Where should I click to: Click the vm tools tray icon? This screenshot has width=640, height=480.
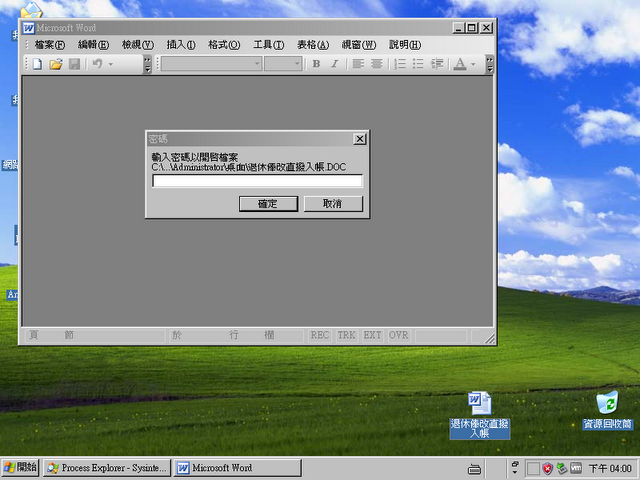[x=576, y=468]
